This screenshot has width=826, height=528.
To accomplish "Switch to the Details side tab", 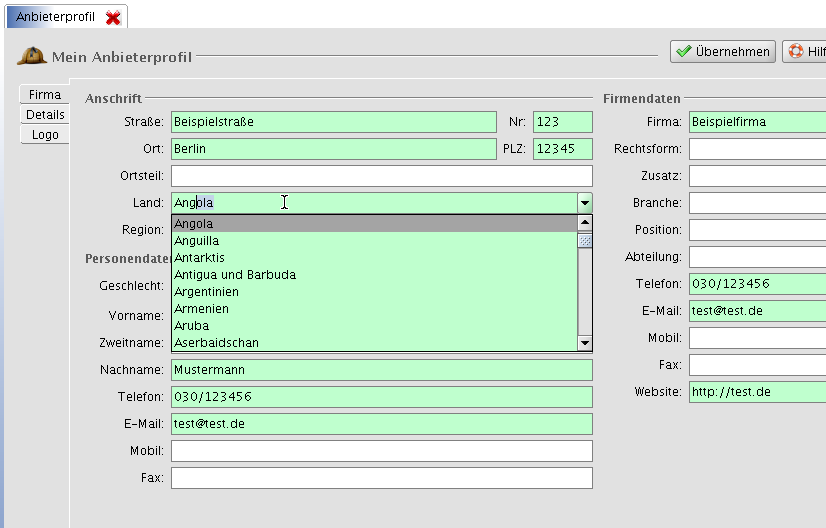I will click(x=45, y=115).
